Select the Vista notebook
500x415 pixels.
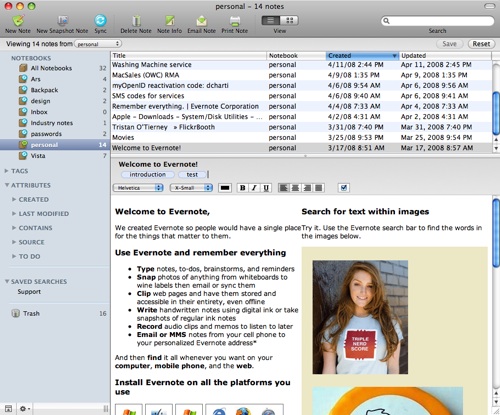coord(38,156)
